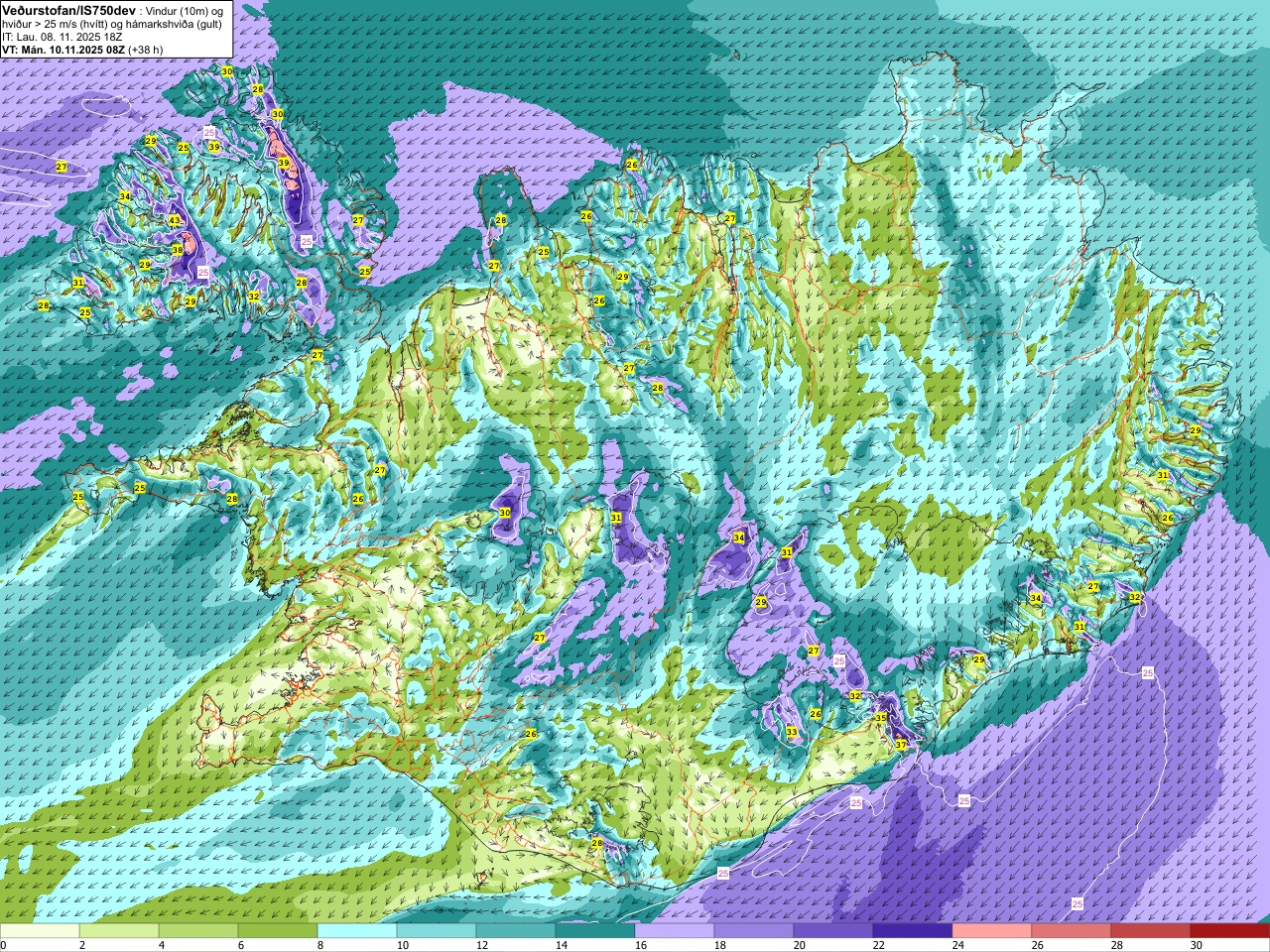
Task: Click the "2" tick label on legend scale
Action: (x=82, y=945)
